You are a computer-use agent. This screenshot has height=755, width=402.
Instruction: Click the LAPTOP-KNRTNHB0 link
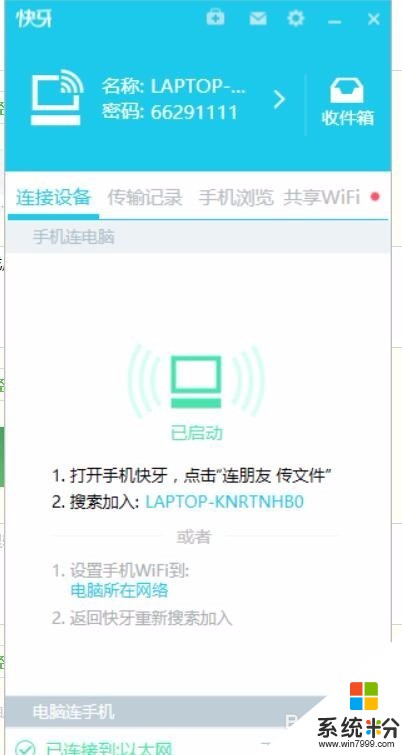pos(225,502)
